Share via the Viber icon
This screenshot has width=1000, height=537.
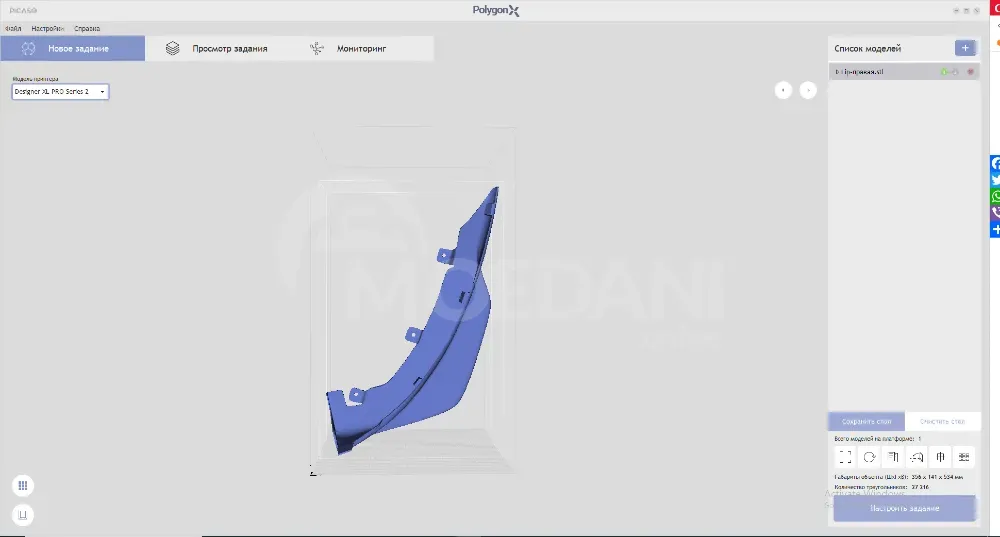[995, 213]
